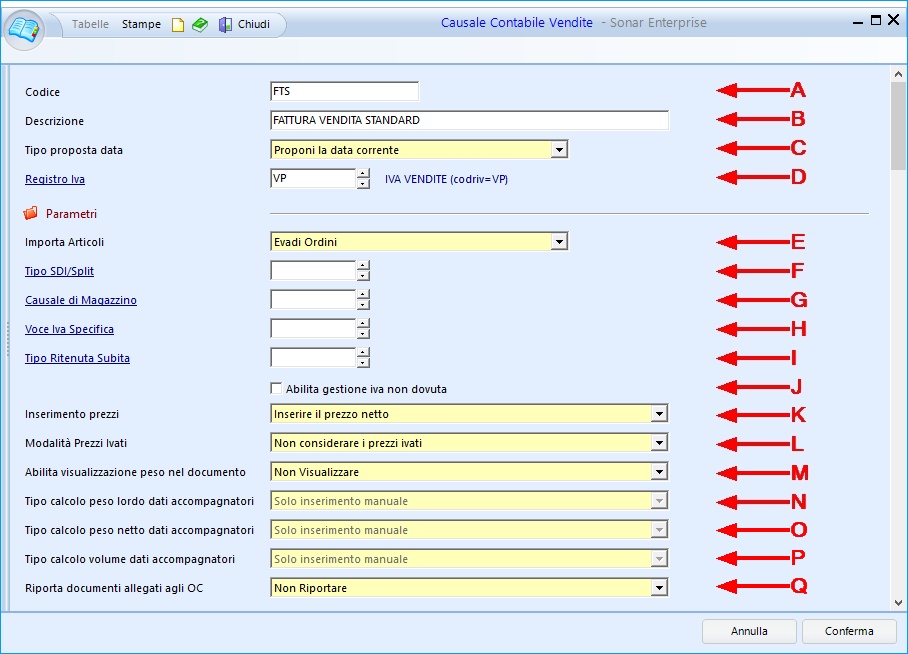Open the green book manual icon
The width and height of the screenshot is (908, 654).
coord(200,25)
